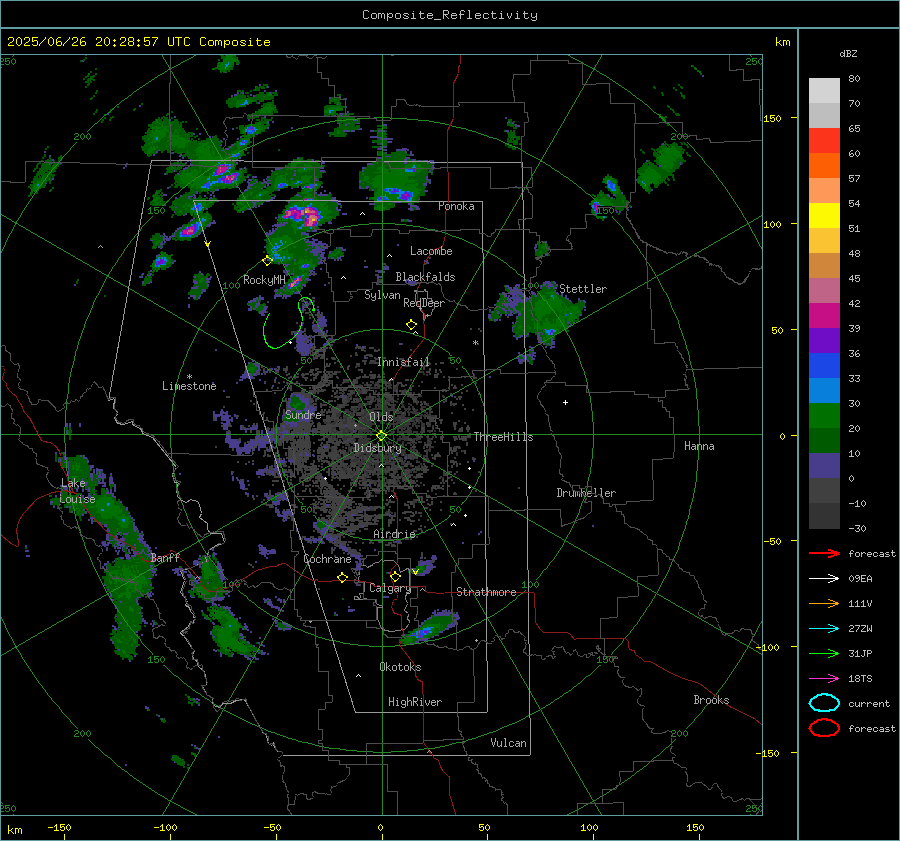Image resolution: width=900 pixels, height=841 pixels.
Task: Click the Didsbury label
Action: [x=377, y=448]
